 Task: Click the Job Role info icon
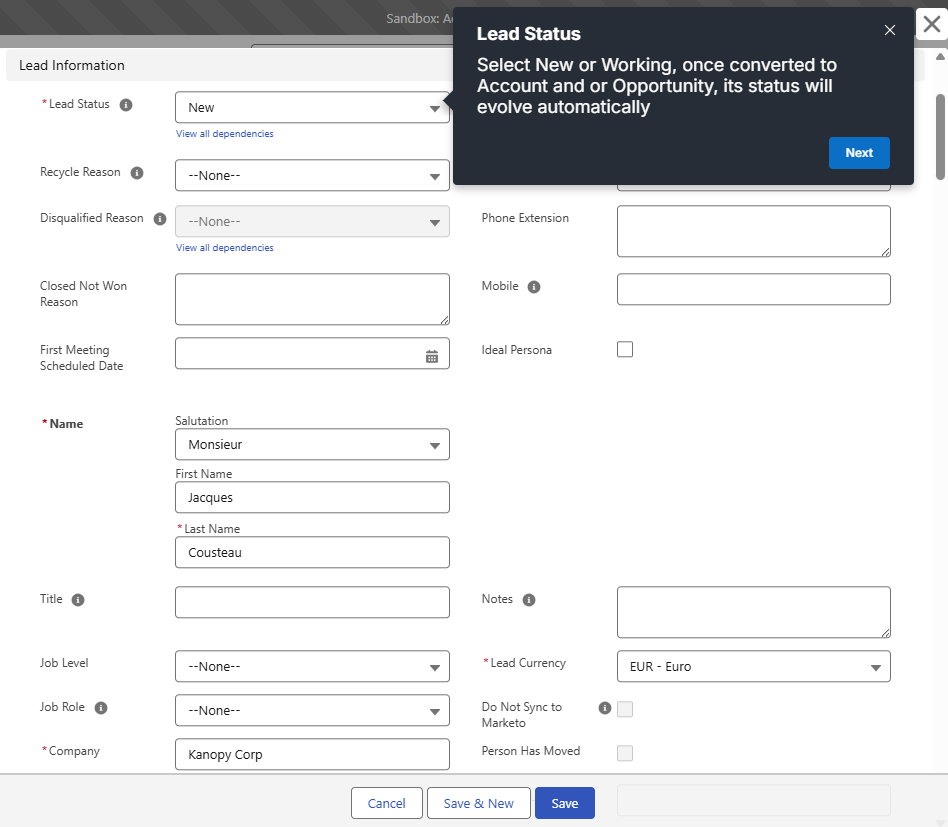(101, 708)
